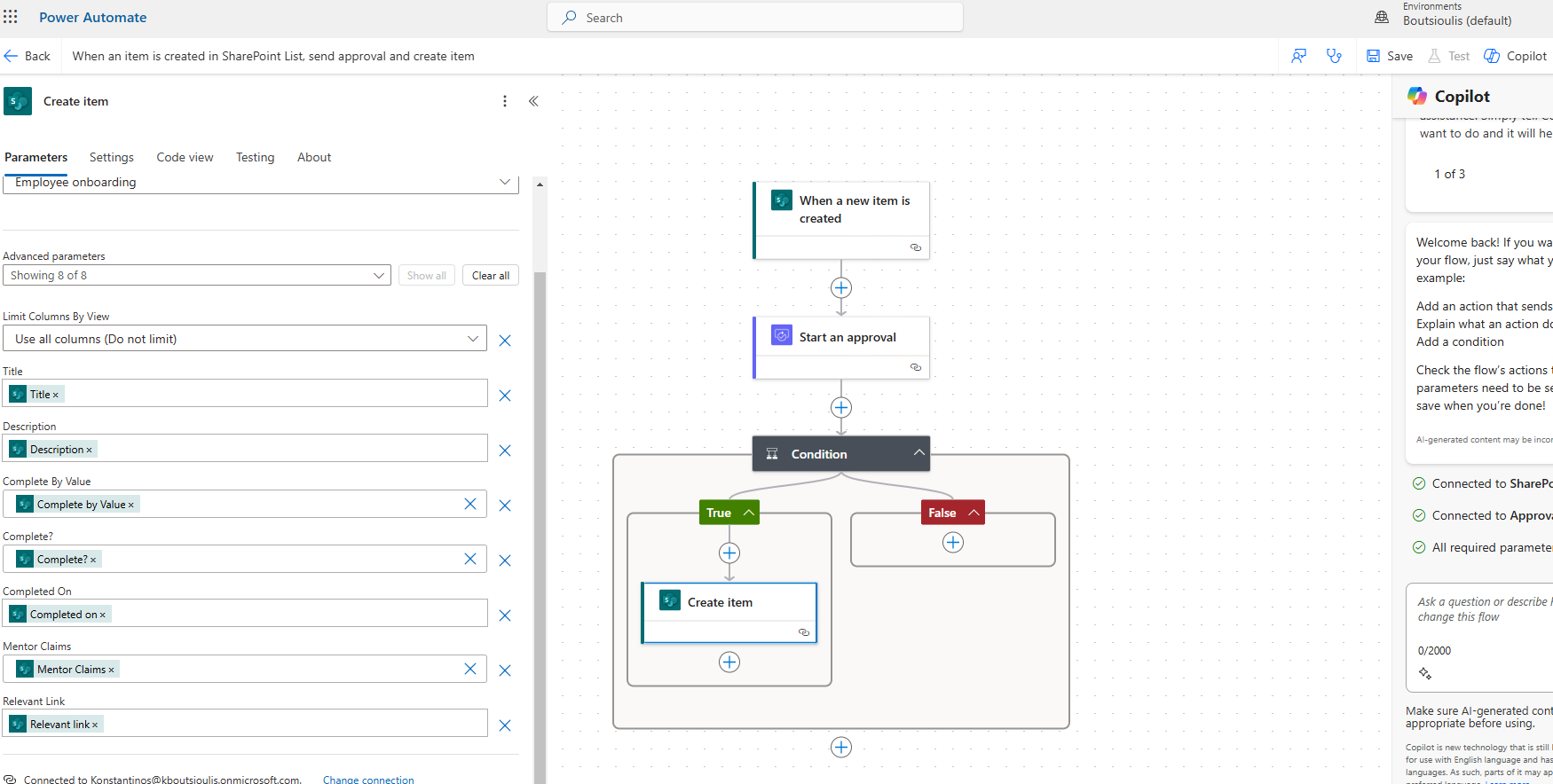Viewport: 1553px width, 784px height.
Task: Add a step below the trigger card
Action: 841,287
